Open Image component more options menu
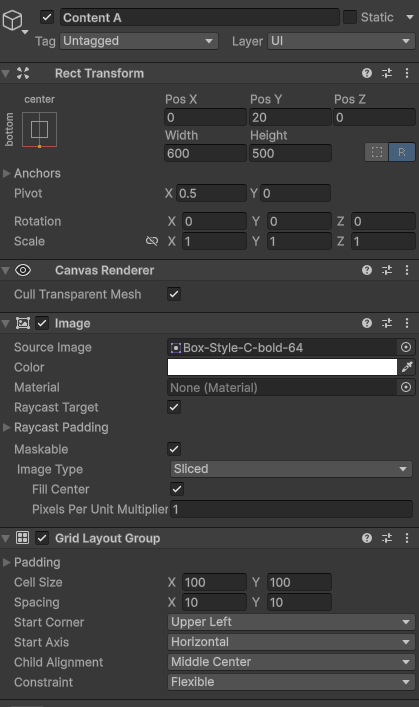 click(x=407, y=323)
